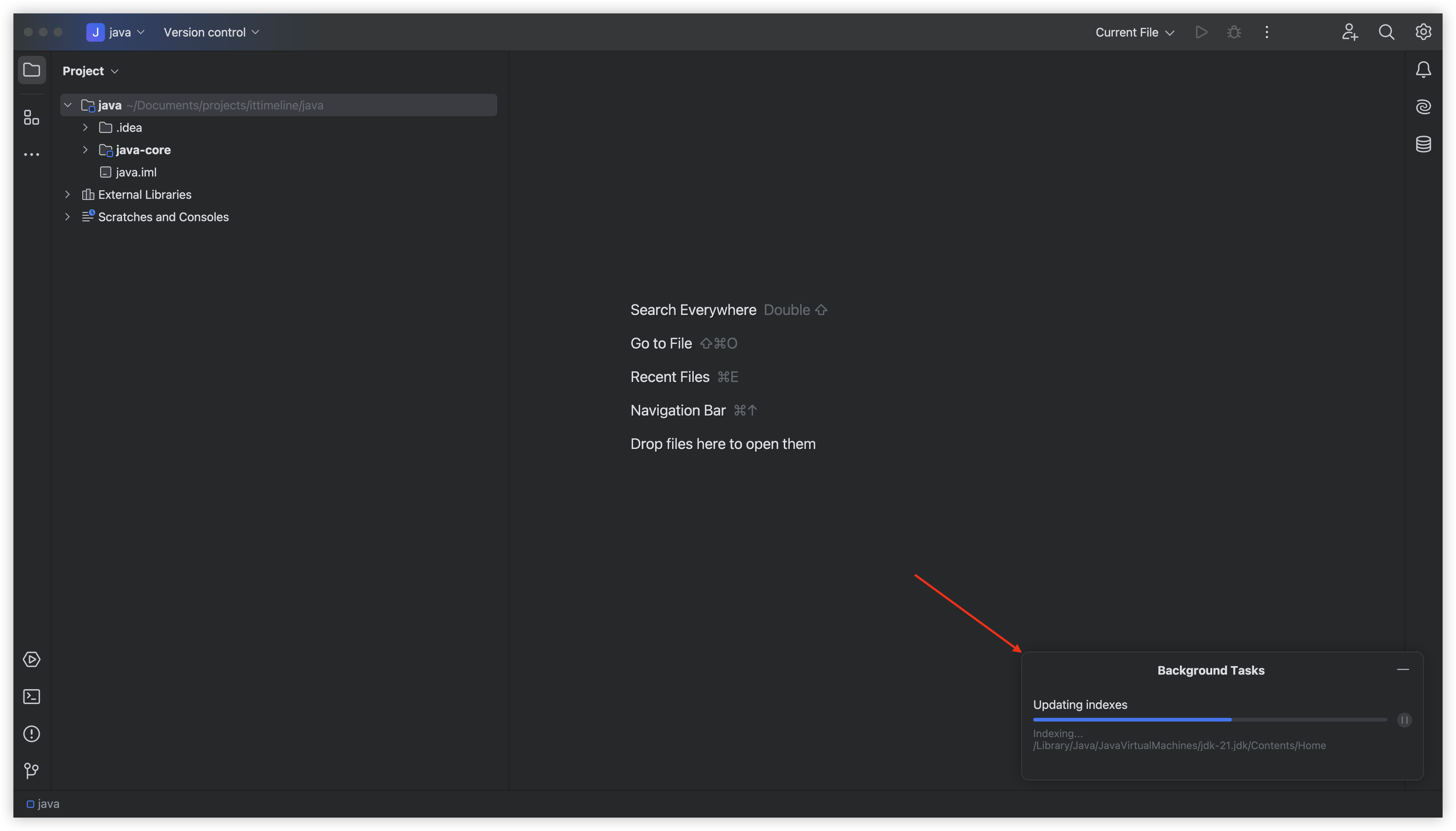Open the Notifications bell panel
The image size is (1456, 831).
1424,70
